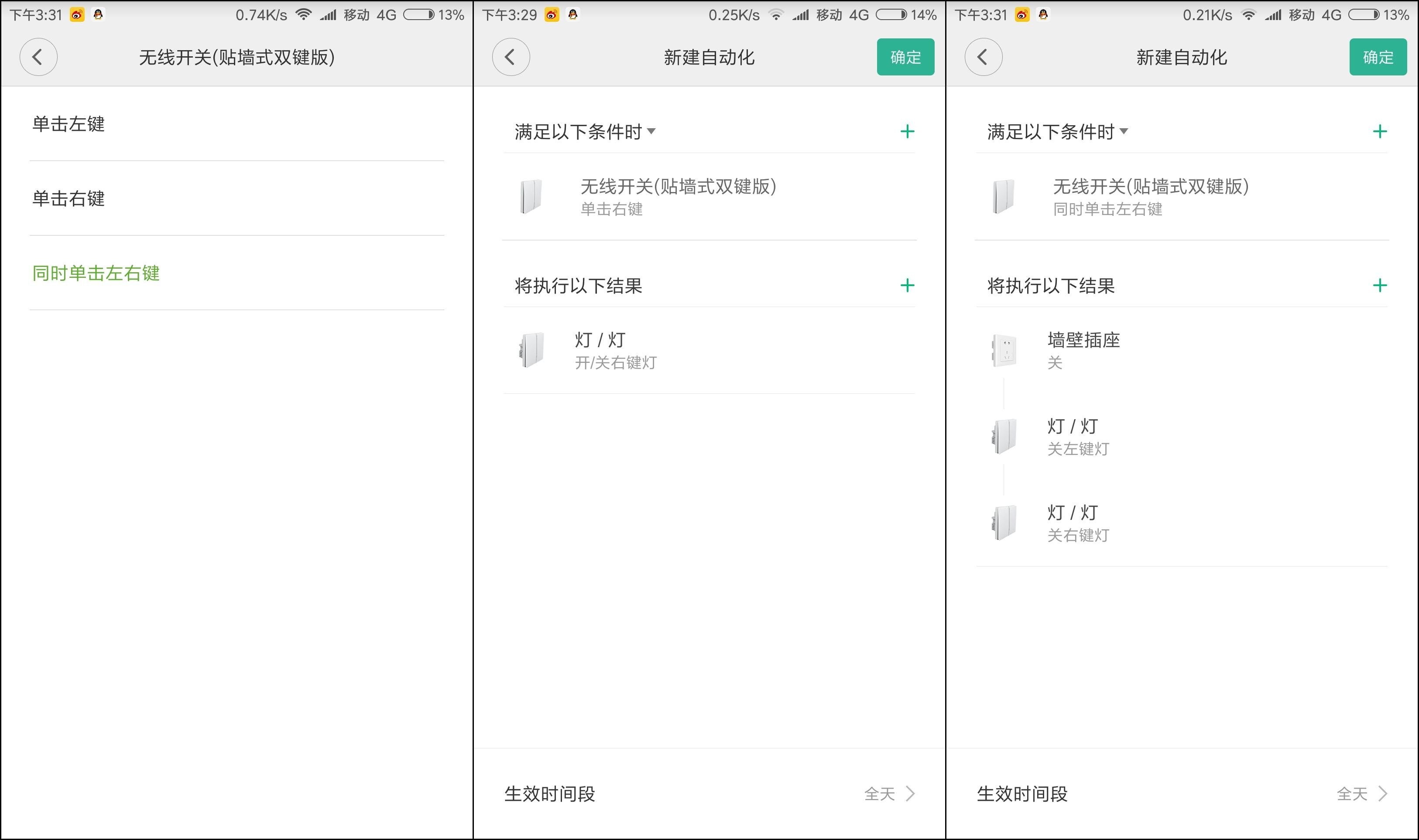
Task: Tap back arrow in middle automation screen
Action: [511, 57]
